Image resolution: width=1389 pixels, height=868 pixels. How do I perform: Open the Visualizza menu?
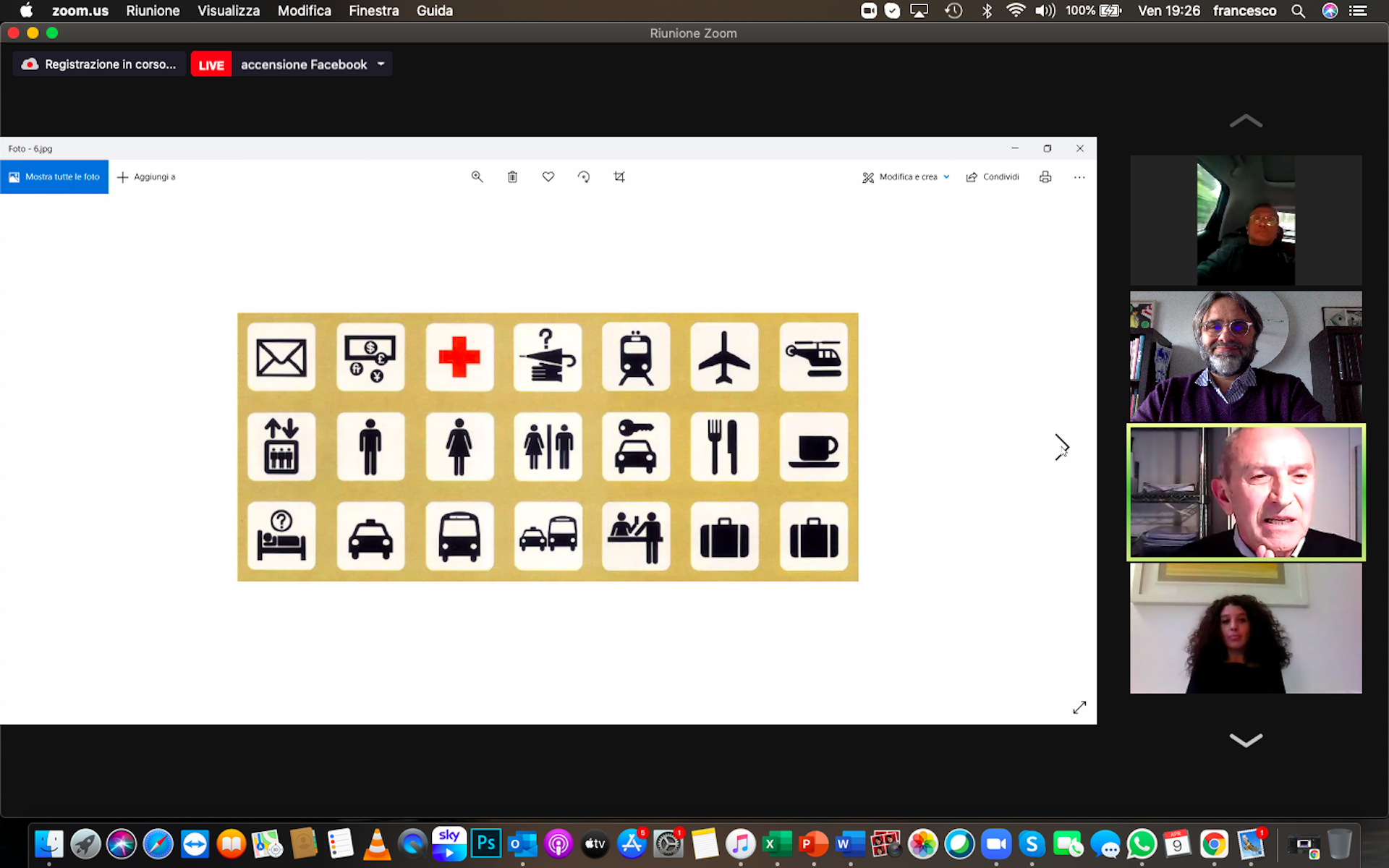229,11
